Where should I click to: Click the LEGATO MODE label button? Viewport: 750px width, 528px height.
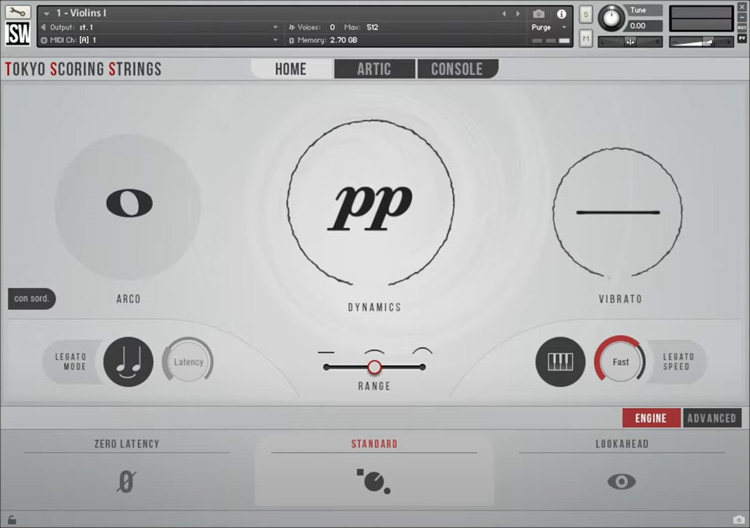pos(71,362)
